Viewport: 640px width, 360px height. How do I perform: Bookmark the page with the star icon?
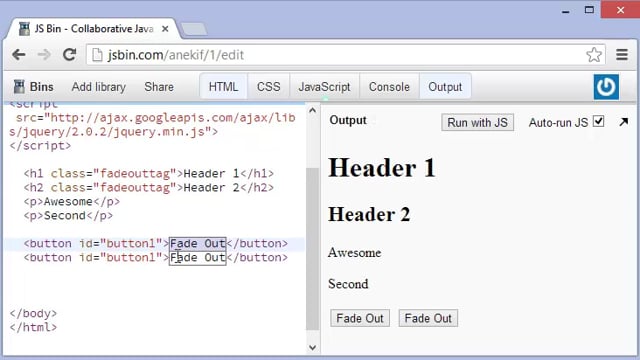tap(594, 55)
